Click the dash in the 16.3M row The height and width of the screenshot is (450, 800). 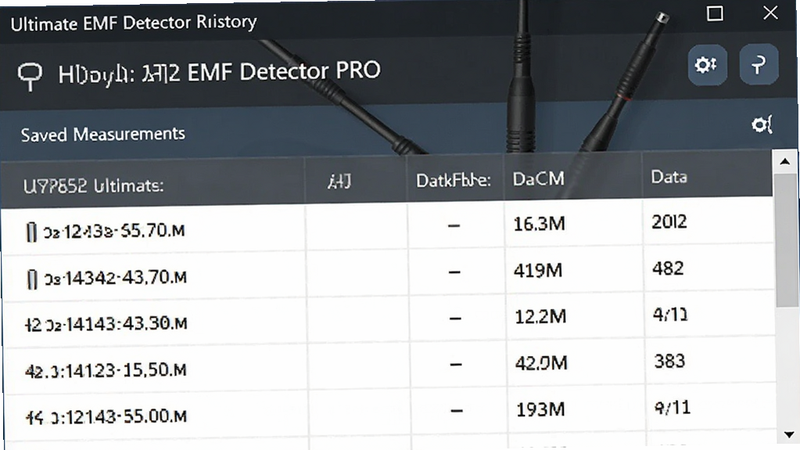tap(454, 225)
